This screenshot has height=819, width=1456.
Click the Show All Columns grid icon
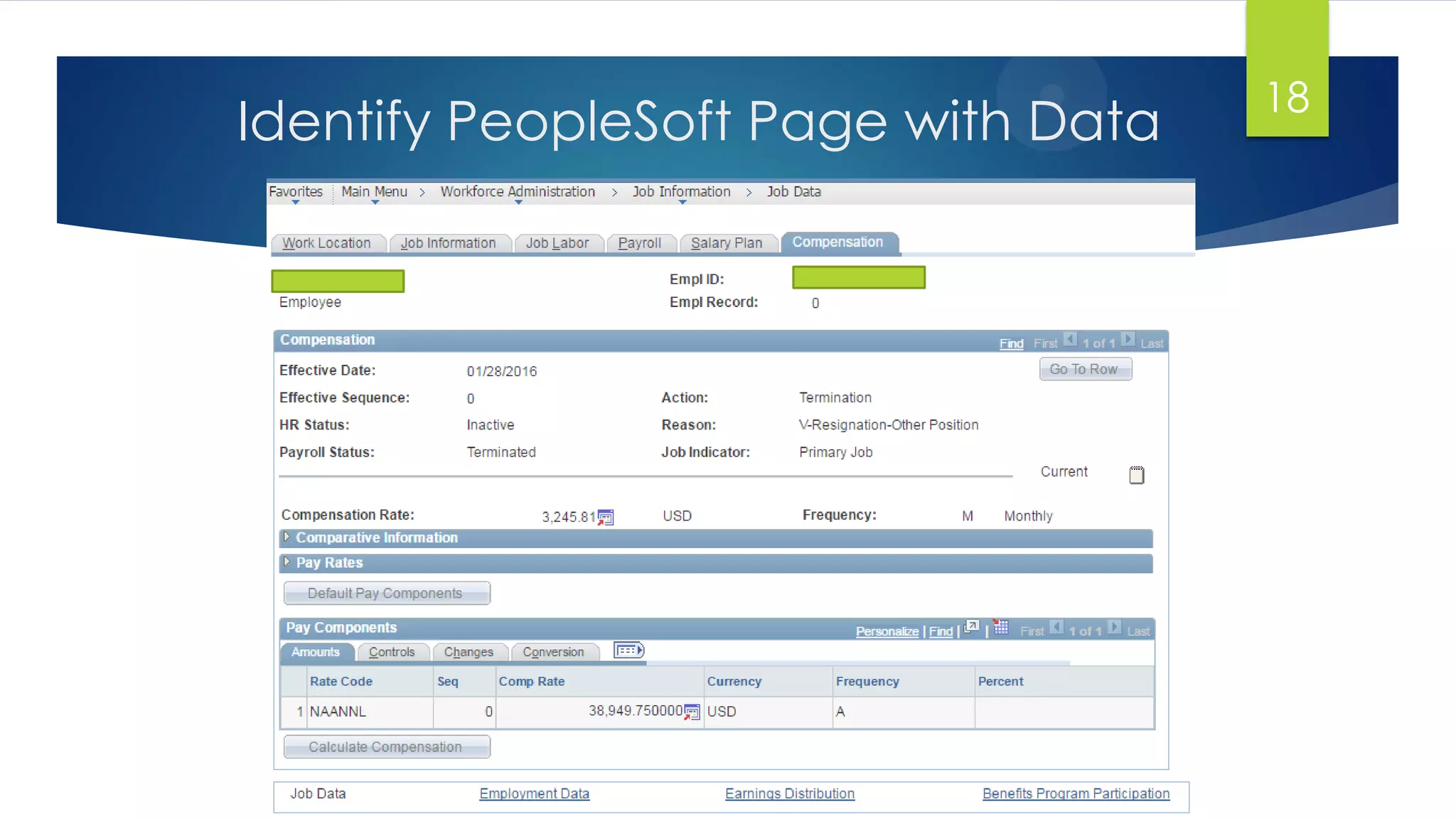coord(628,651)
